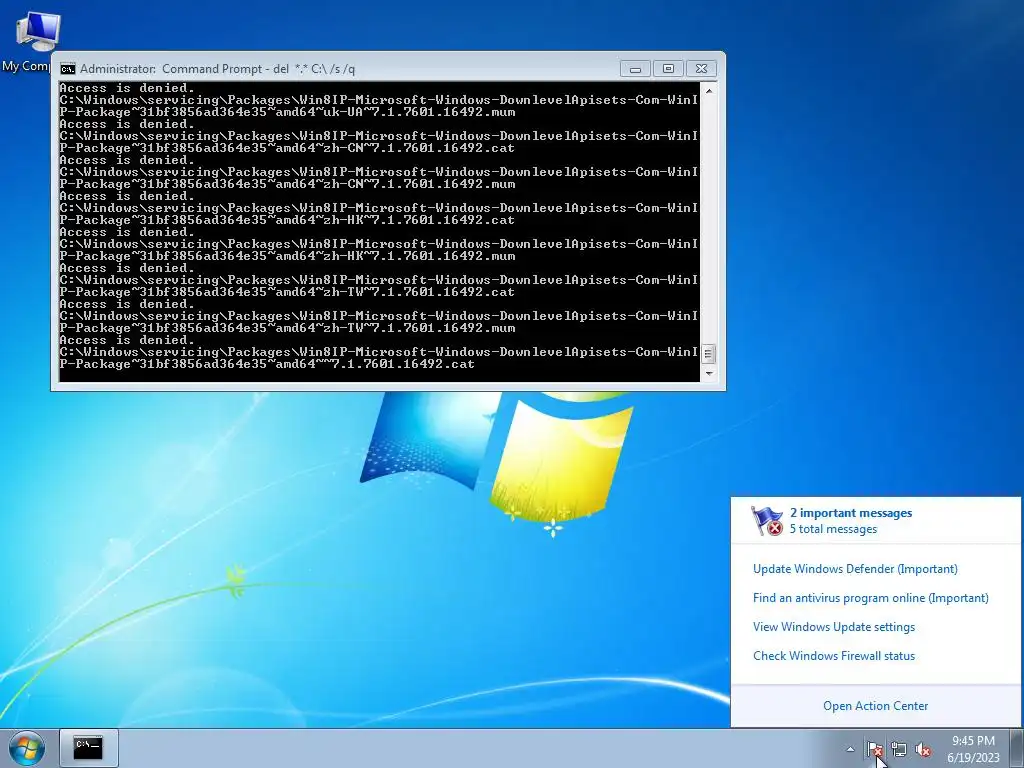Open View Windows Update settings
The image size is (1024, 768).
point(833,627)
